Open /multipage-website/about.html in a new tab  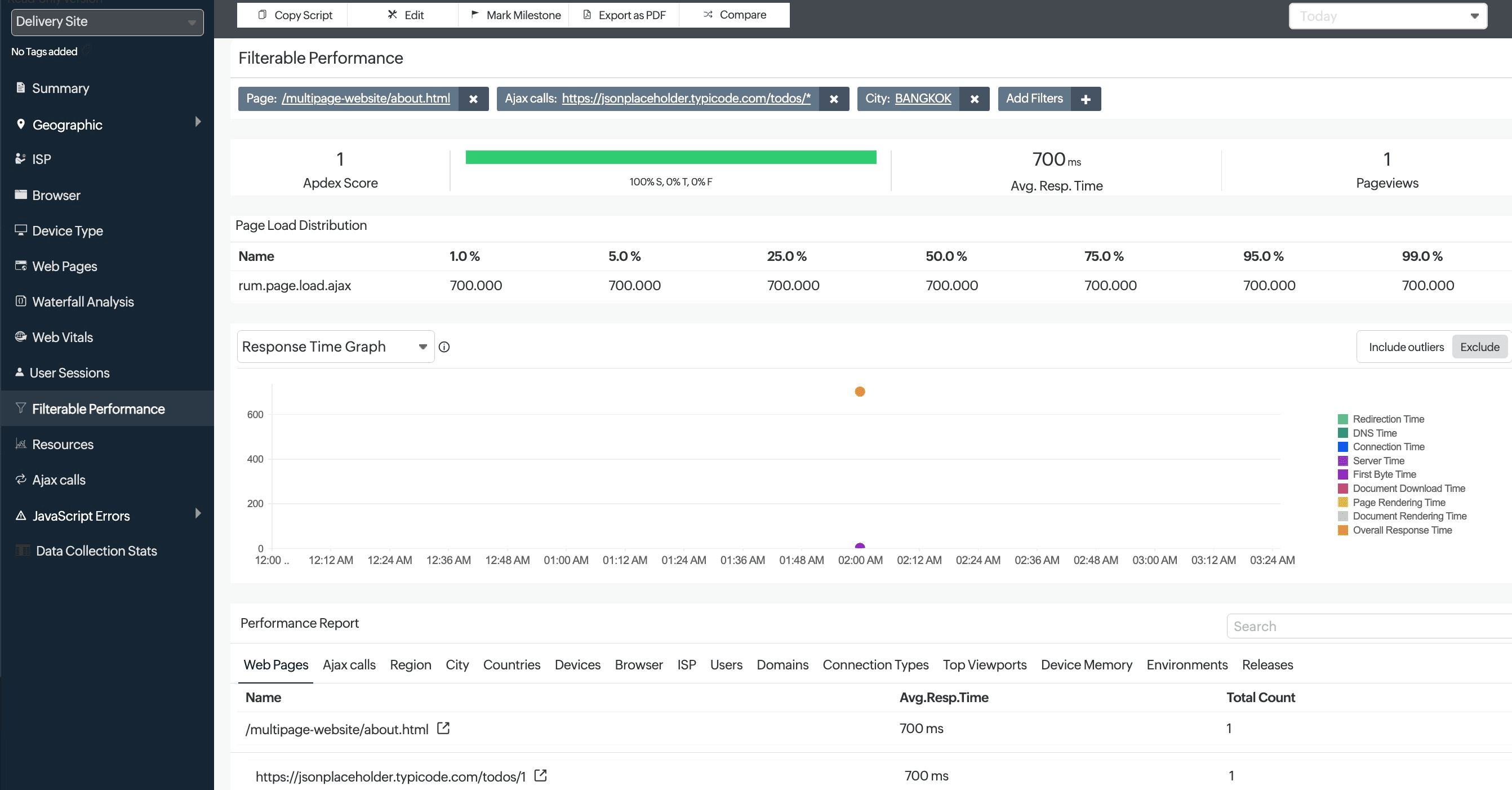coord(444,729)
